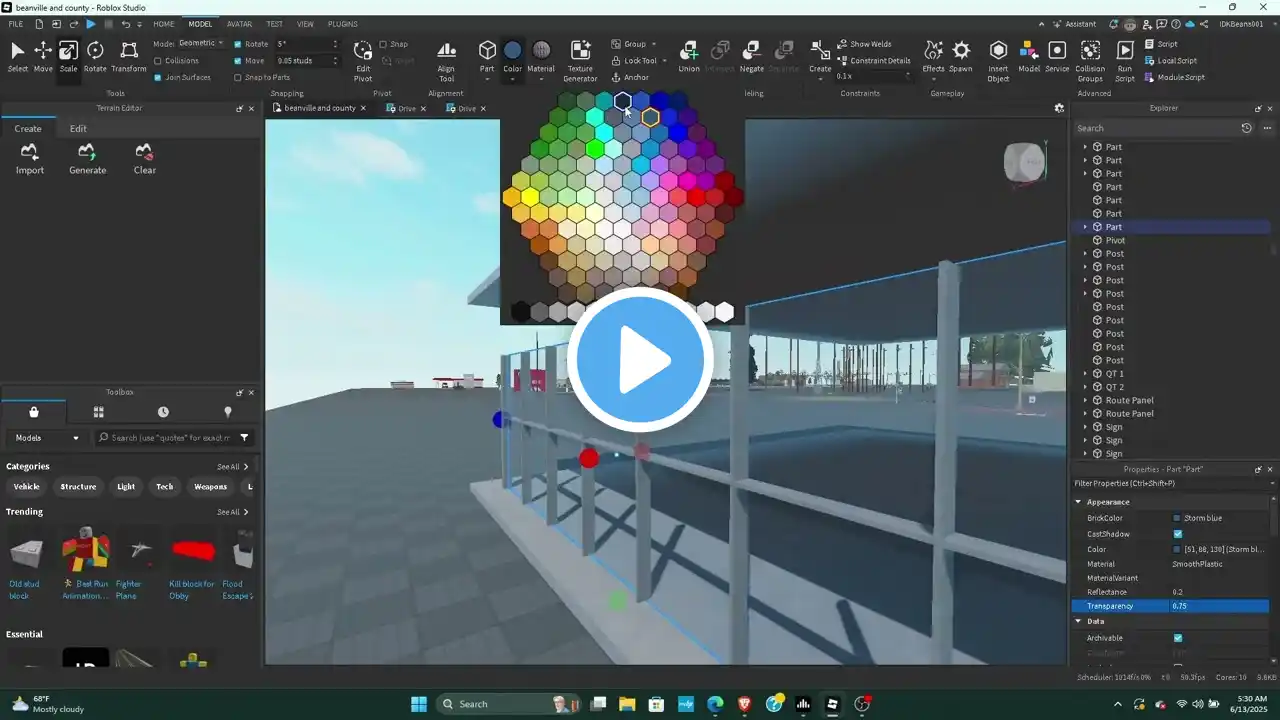This screenshot has width=1280, height=720.
Task: Disable the Move snapping checkbox
Action: tap(238, 61)
